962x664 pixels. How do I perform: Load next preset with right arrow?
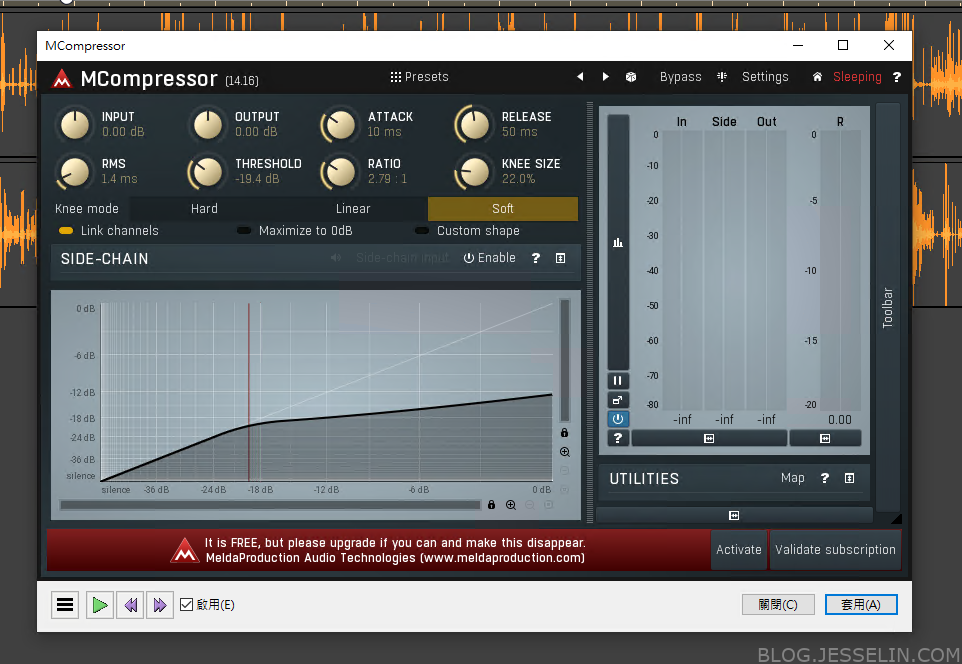tap(606, 77)
